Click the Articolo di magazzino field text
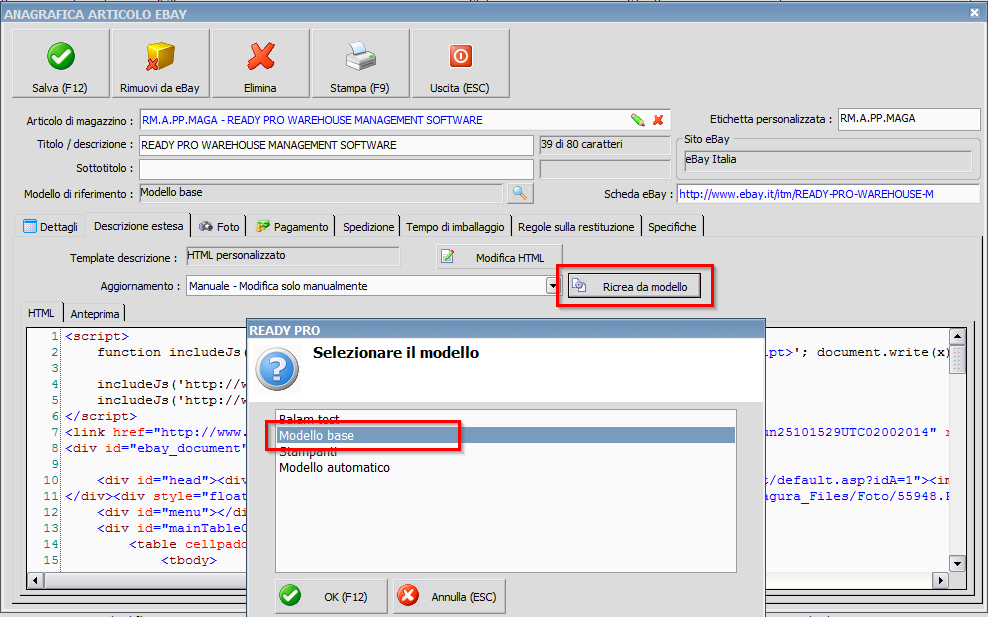This screenshot has height=617, width=988. click(313, 120)
